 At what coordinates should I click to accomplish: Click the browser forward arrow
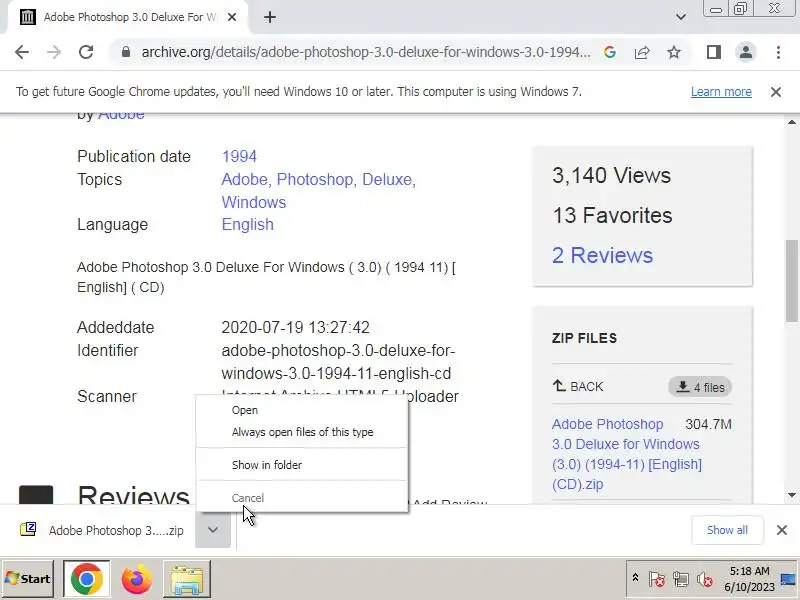[54, 52]
